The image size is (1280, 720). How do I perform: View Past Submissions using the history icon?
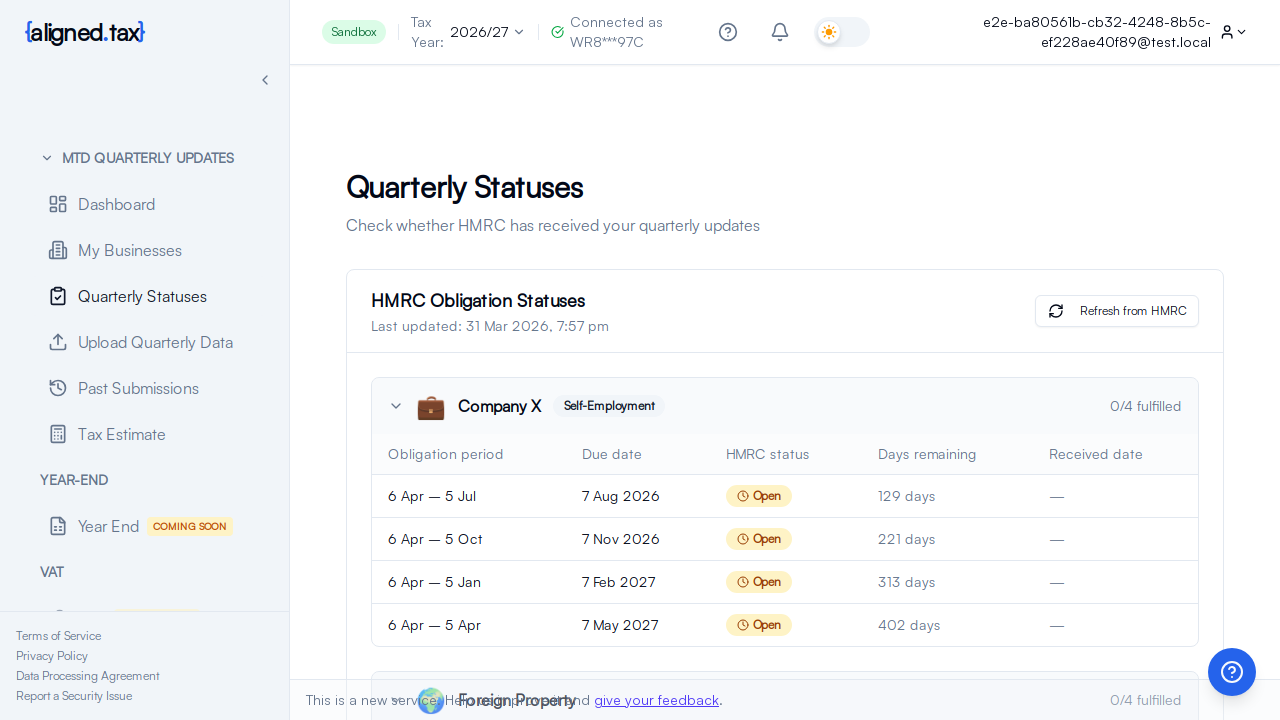(58, 388)
